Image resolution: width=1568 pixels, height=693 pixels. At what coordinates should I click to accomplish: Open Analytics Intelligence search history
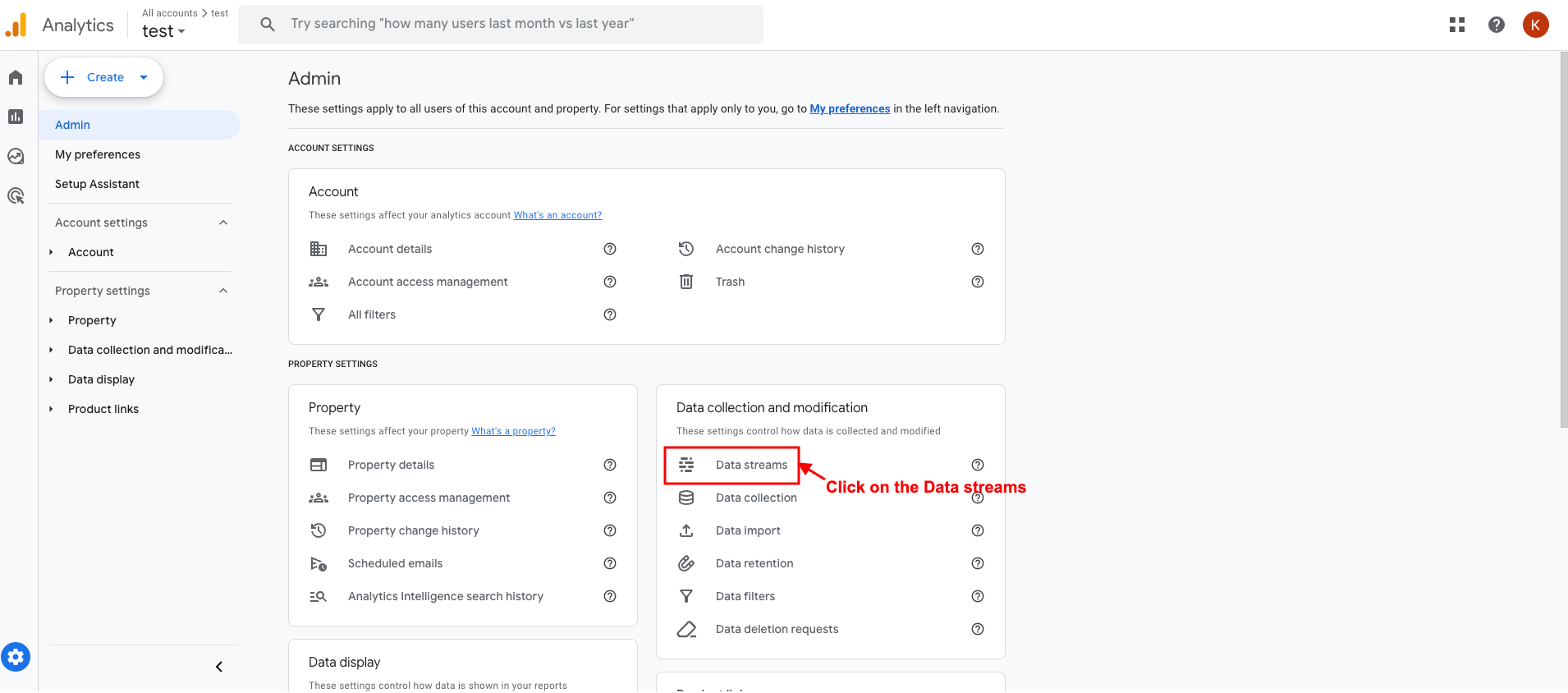pyautogui.click(x=446, y=596)
